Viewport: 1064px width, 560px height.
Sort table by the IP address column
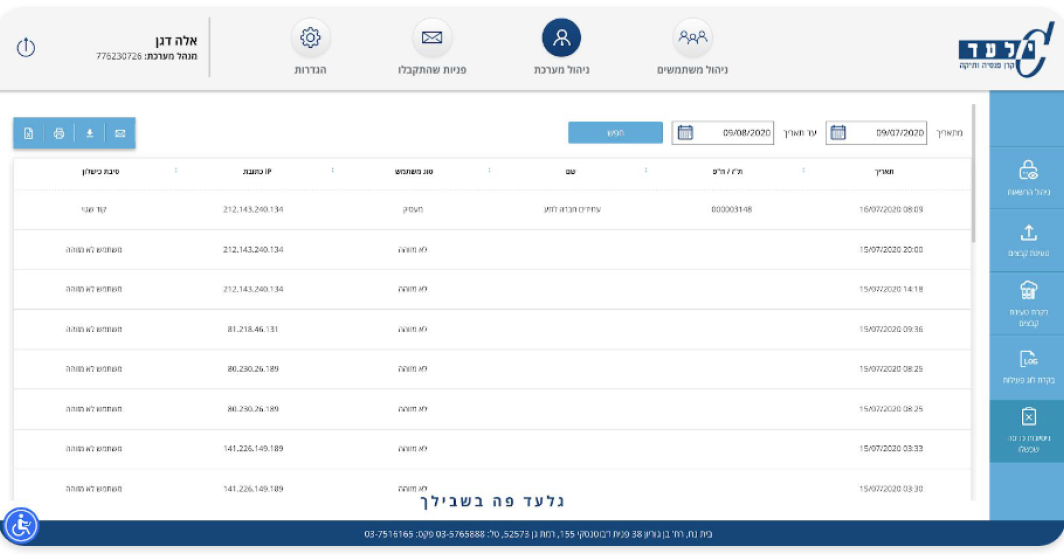(x=254, y=171)
